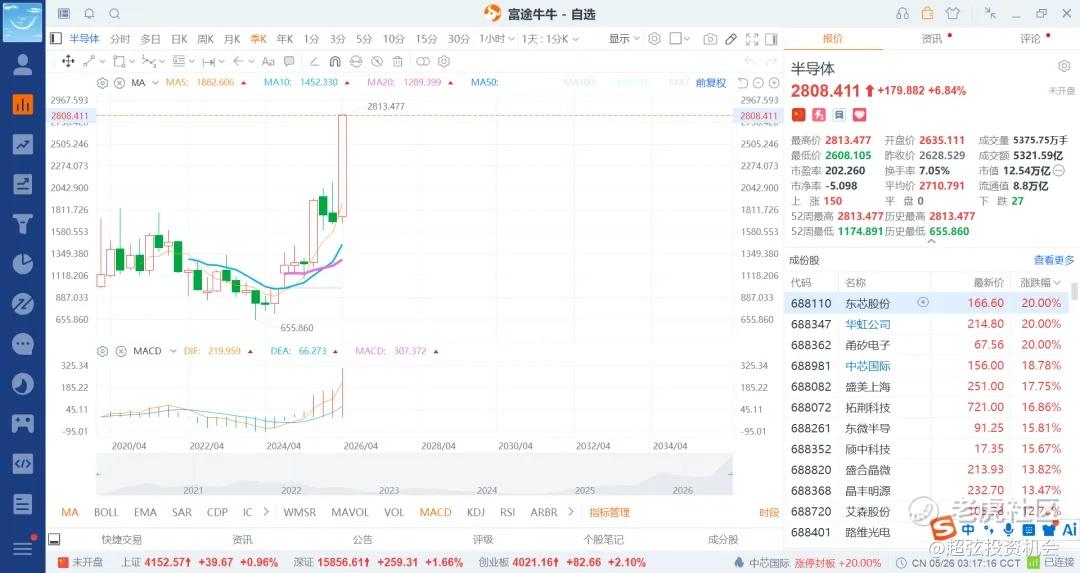Click the camera screenshot icon in chart toolbar
1080x573 pixels.
click(710, 39)
